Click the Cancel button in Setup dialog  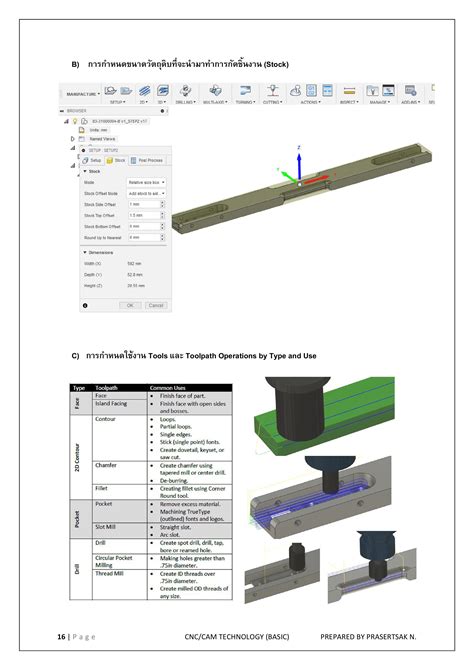[x=156, y=306]
